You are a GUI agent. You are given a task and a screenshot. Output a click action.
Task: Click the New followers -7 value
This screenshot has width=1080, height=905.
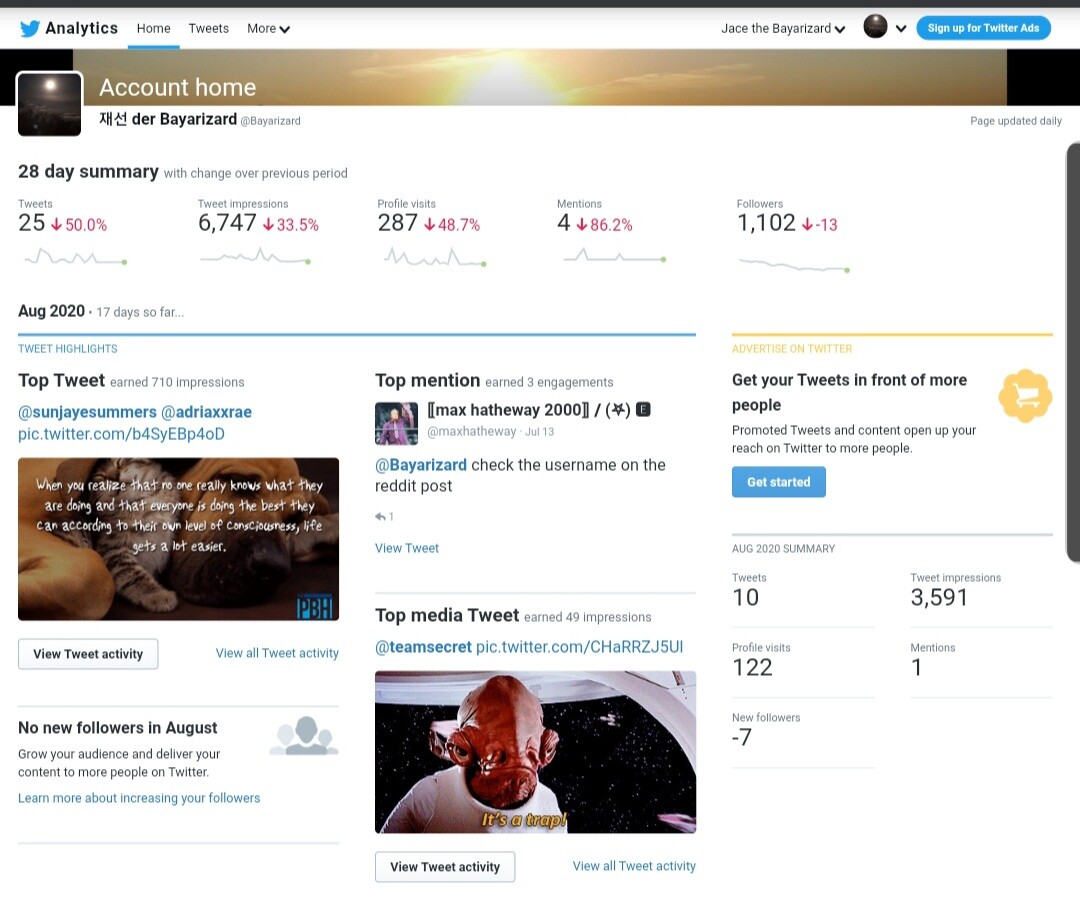point(742,738)
